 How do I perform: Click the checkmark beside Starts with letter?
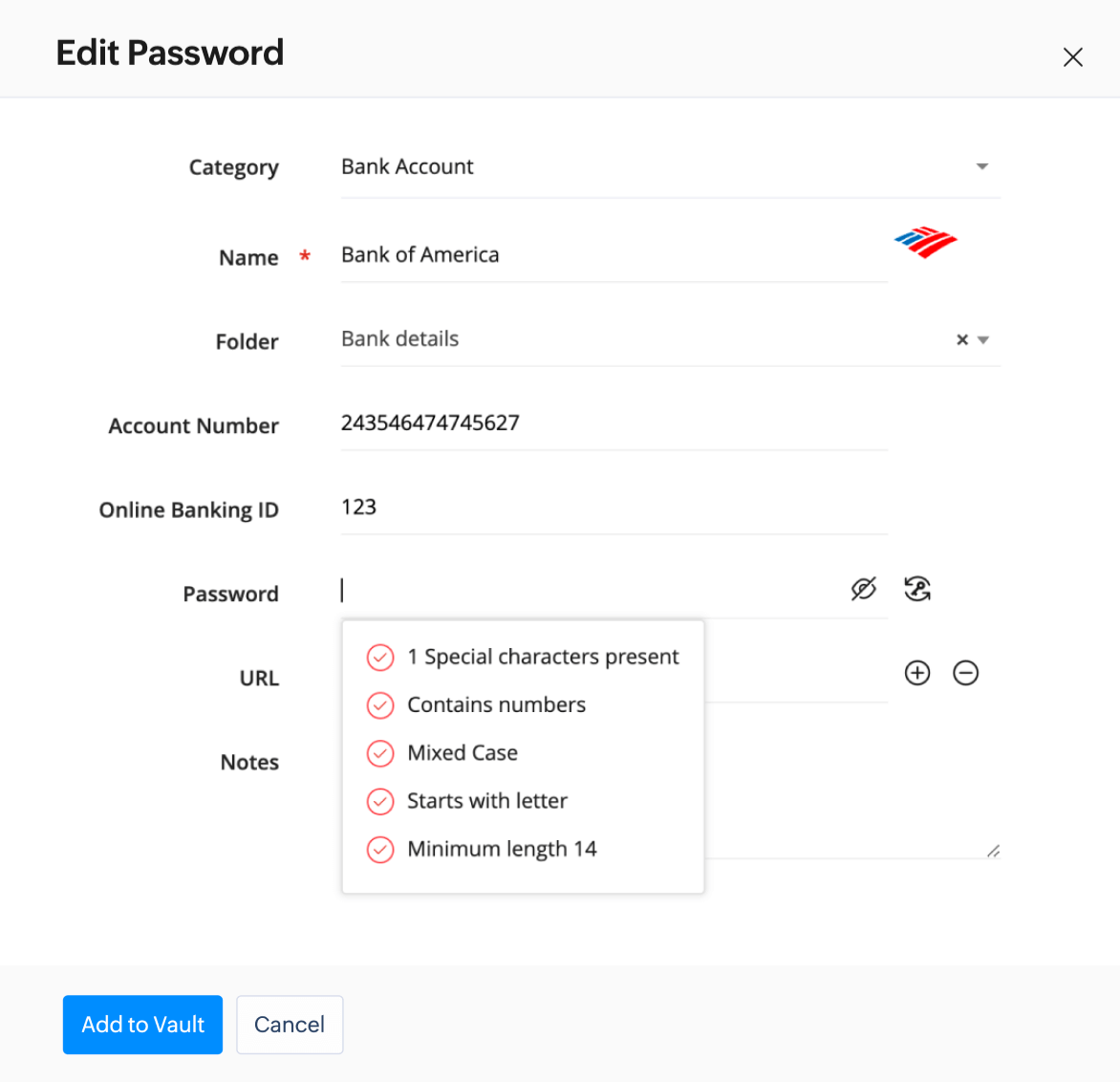pos(379,801)
